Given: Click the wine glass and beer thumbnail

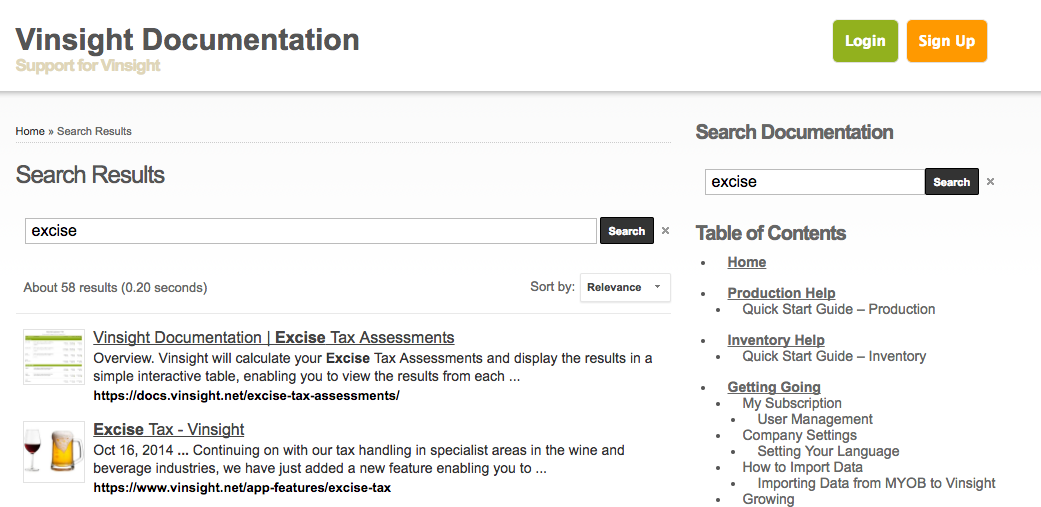Looking at the screenshot, I should [54, 451].
